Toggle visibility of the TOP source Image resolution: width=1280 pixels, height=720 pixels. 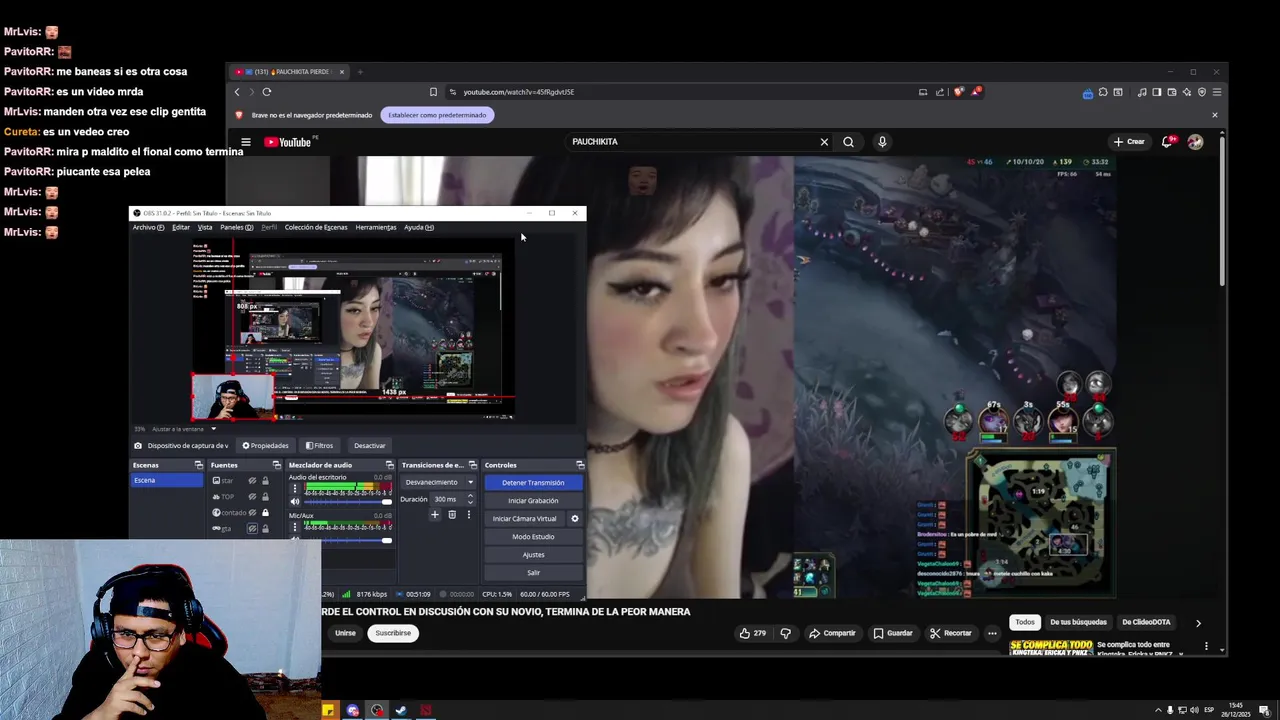[252, 497]
